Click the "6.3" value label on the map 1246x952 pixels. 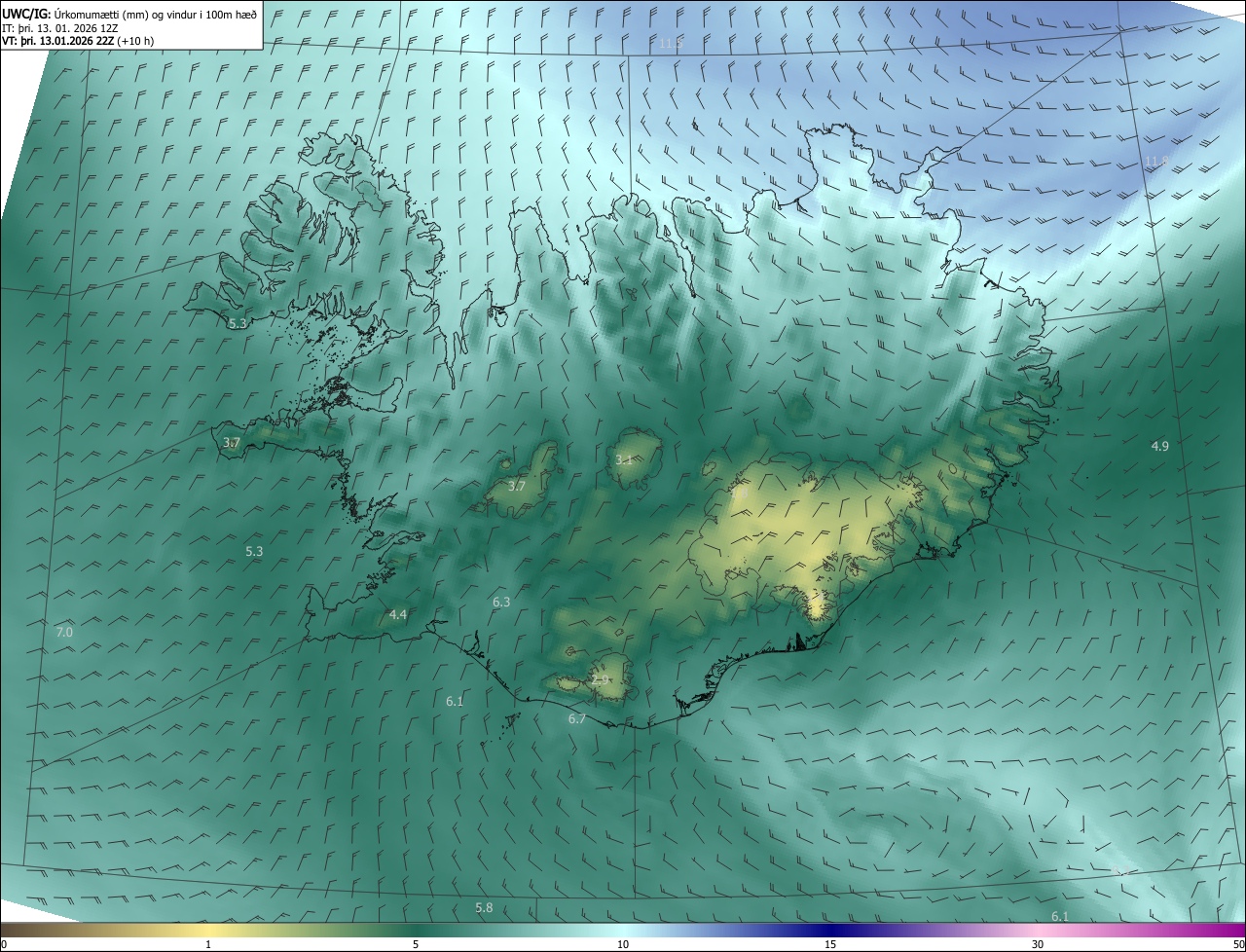click(x=501, y=603)
